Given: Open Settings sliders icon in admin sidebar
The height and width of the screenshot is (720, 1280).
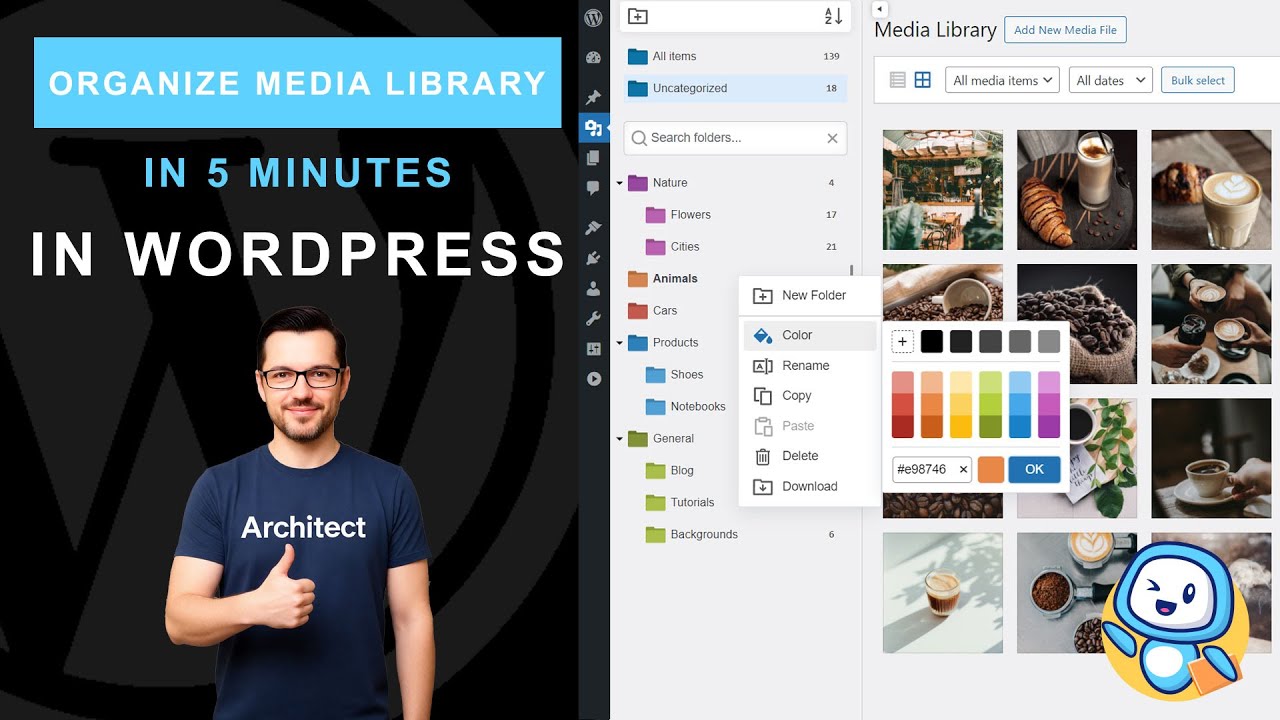Looking at the screenshot, I should pyautogui.click(x=593, y=349).
